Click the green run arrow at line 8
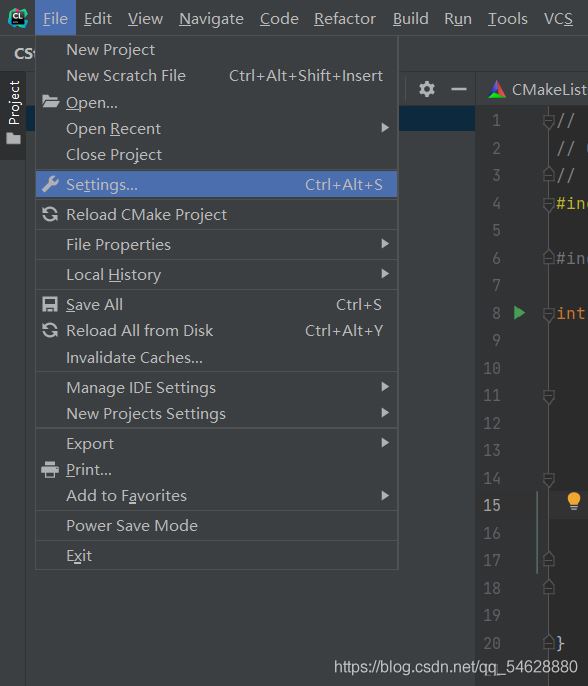Screen dimensions: 588x686 519,313
